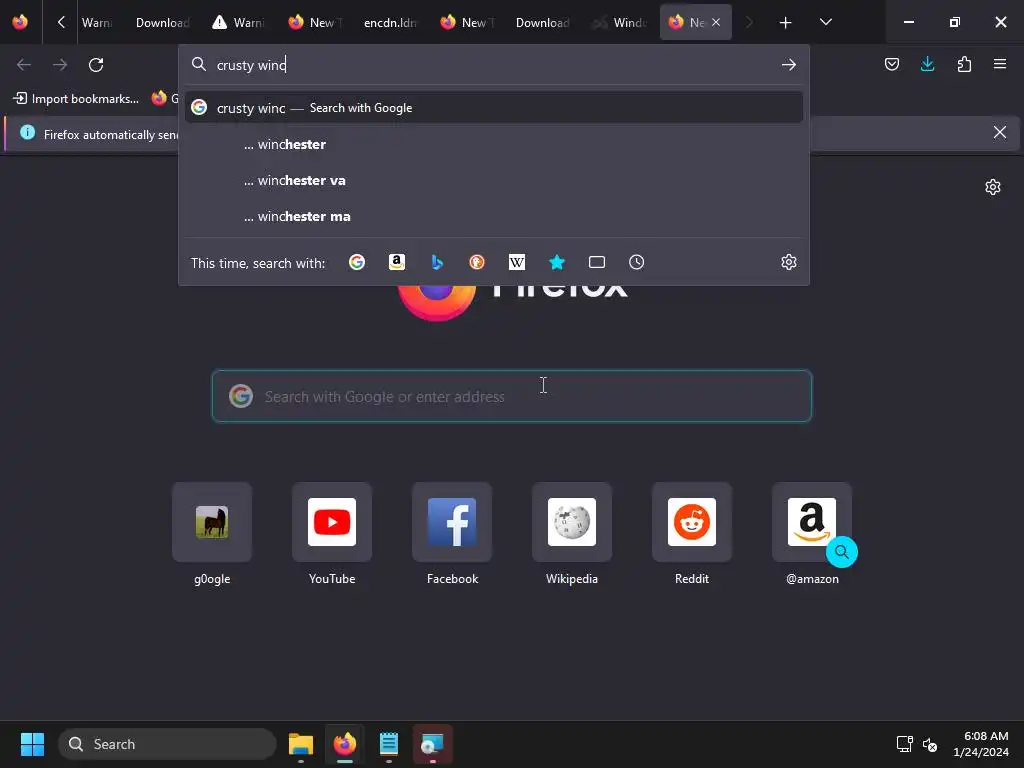Image resolution: width=1024 pixels, height=768 pixels.
Task: Click Import bookmarks in bookmarks toolbar
Action: [x=76, y=99]
